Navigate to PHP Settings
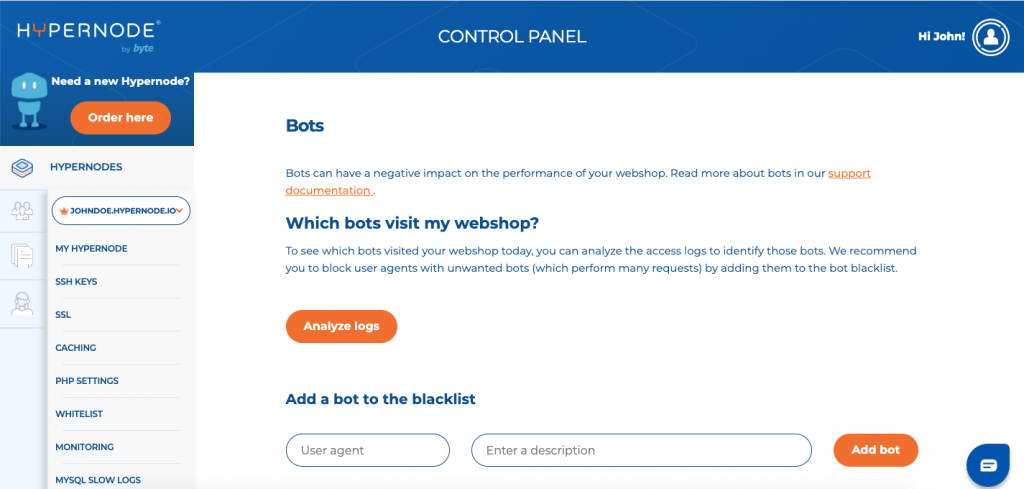 [x=87, y=381]
